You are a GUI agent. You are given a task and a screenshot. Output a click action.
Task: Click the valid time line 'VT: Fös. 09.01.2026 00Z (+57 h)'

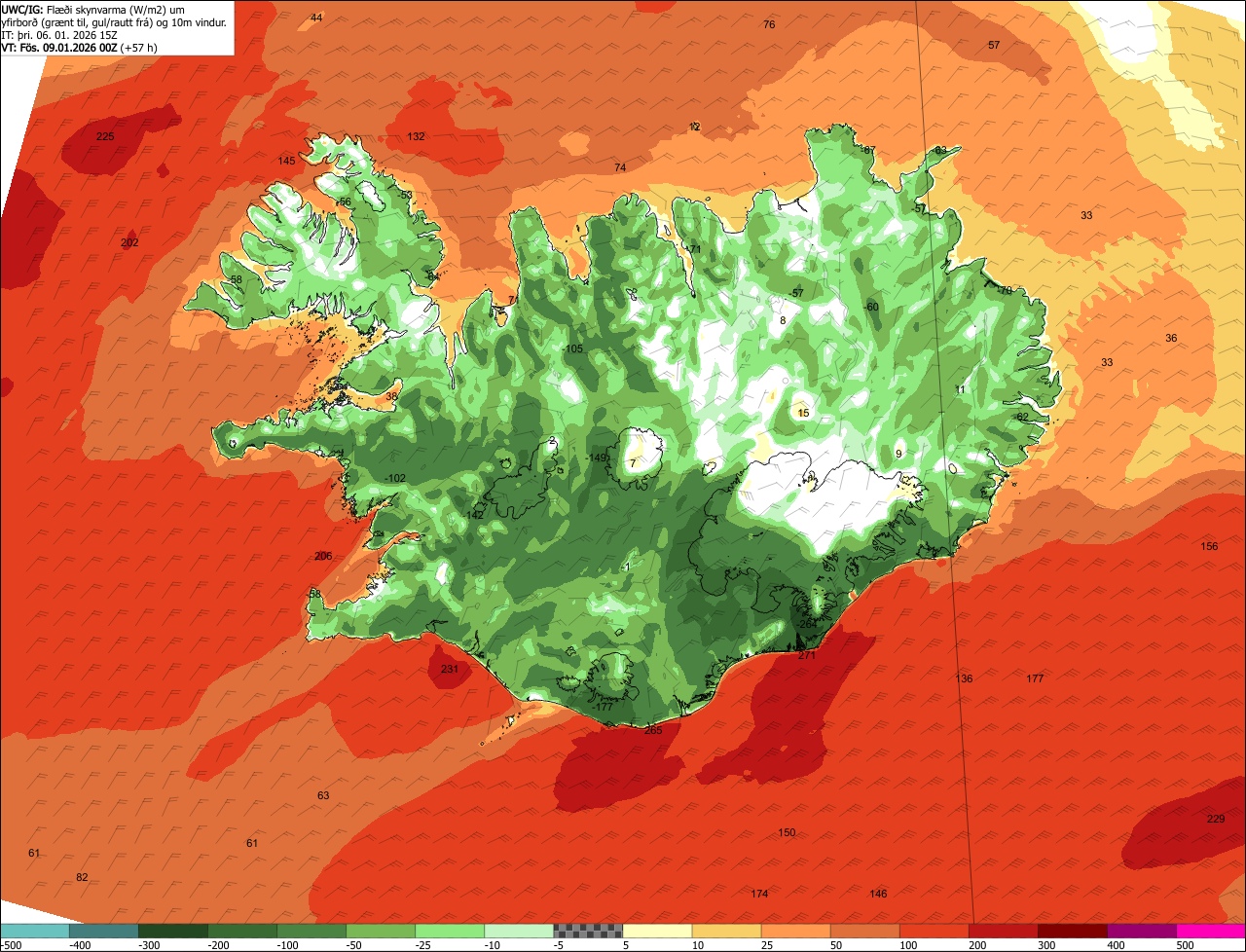pyautogui.click(x=80, y=47)
